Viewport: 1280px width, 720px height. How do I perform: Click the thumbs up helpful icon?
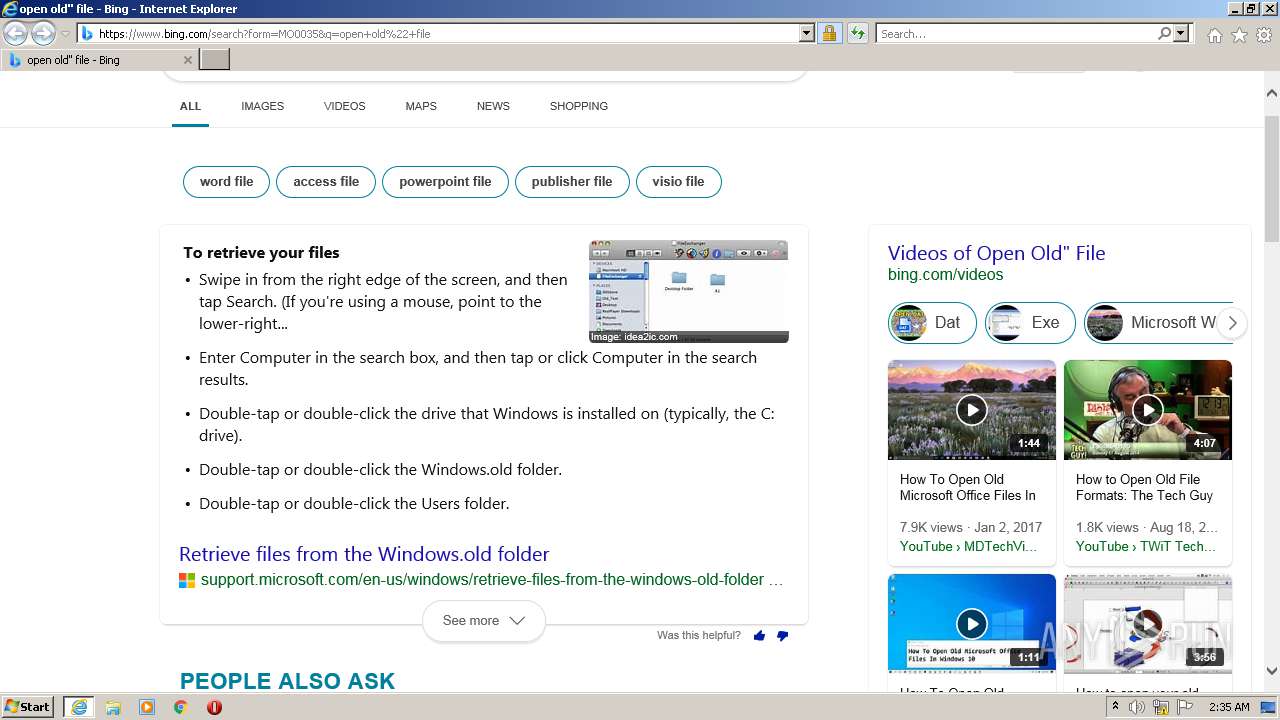759,636
